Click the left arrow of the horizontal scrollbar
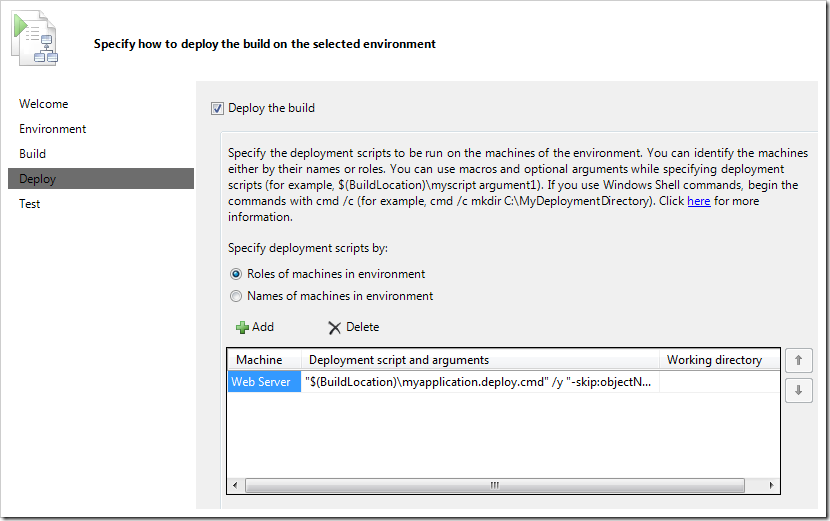This screenshot has height=521, width=830. 235,485
